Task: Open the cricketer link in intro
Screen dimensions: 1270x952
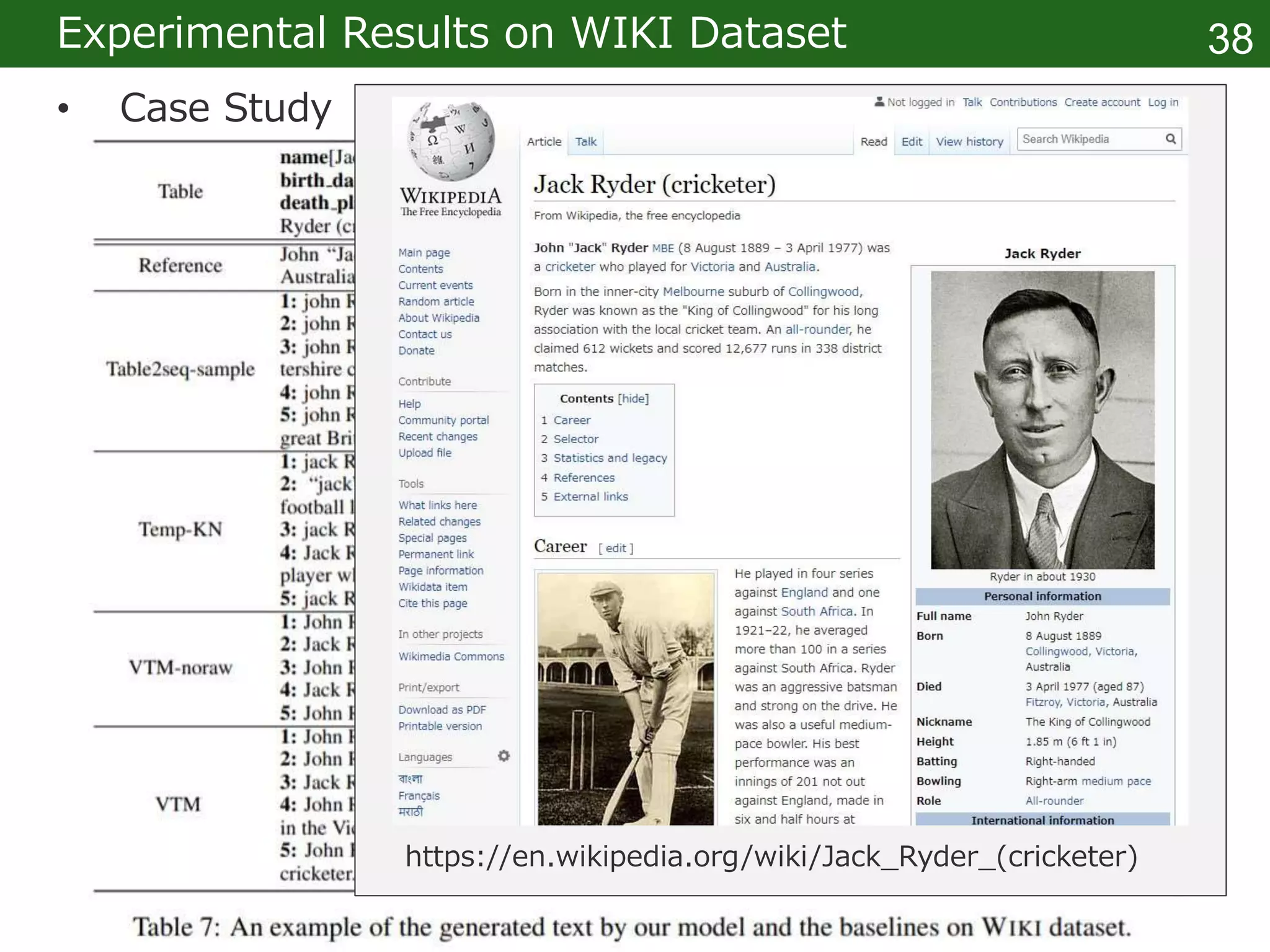Action: (x=570, y=267)
